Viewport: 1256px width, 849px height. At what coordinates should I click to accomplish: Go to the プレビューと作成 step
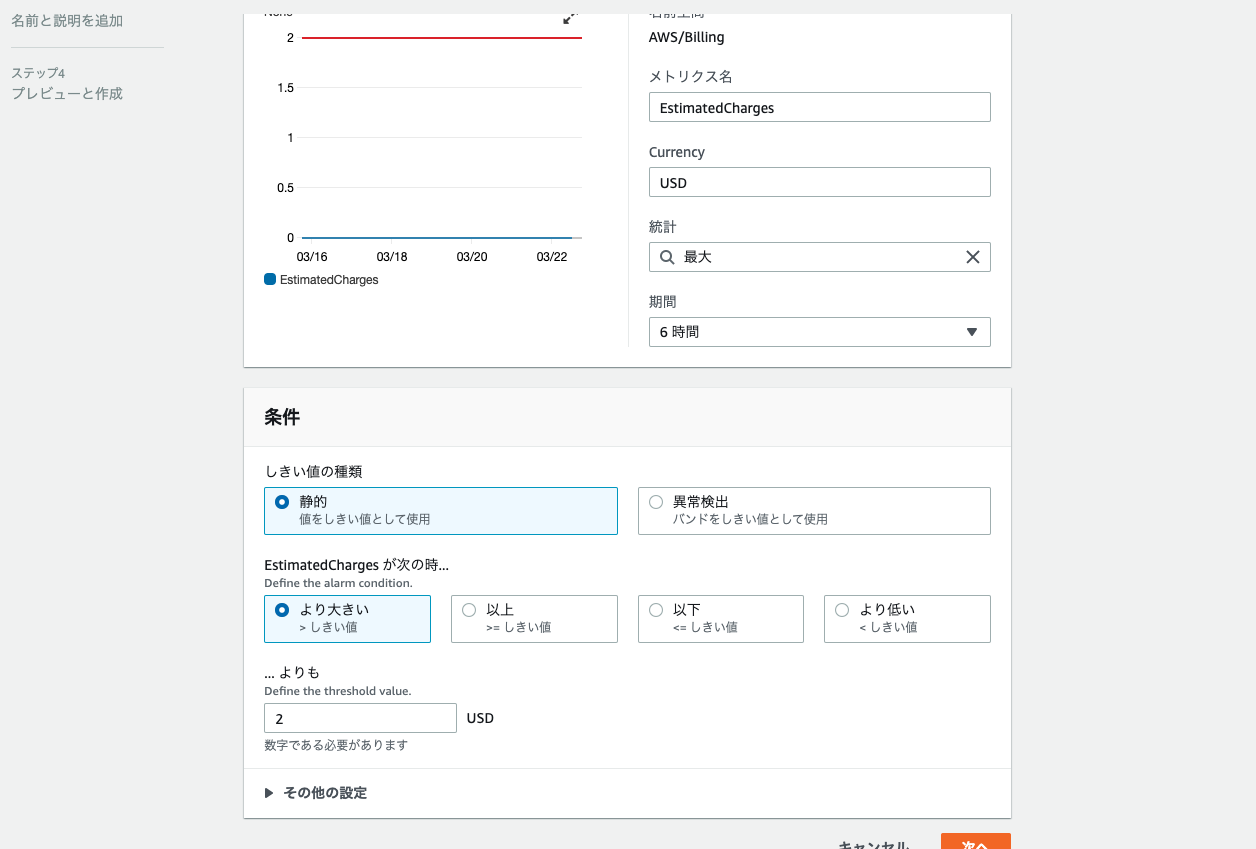coord(67,93)
